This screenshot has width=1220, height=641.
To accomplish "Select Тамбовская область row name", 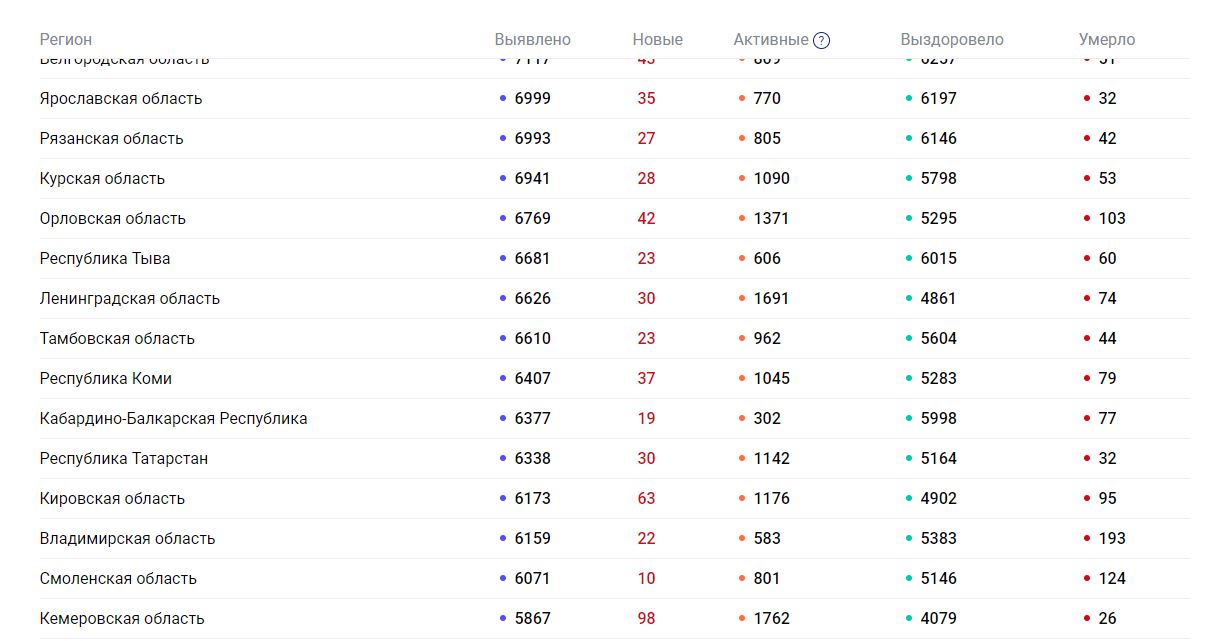I will 117,339.
